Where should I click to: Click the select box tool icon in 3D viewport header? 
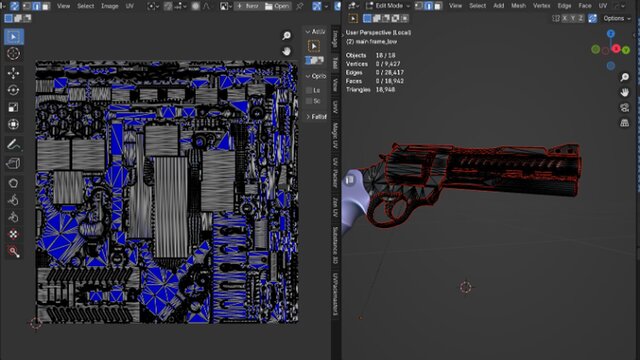tap(353, 18)
